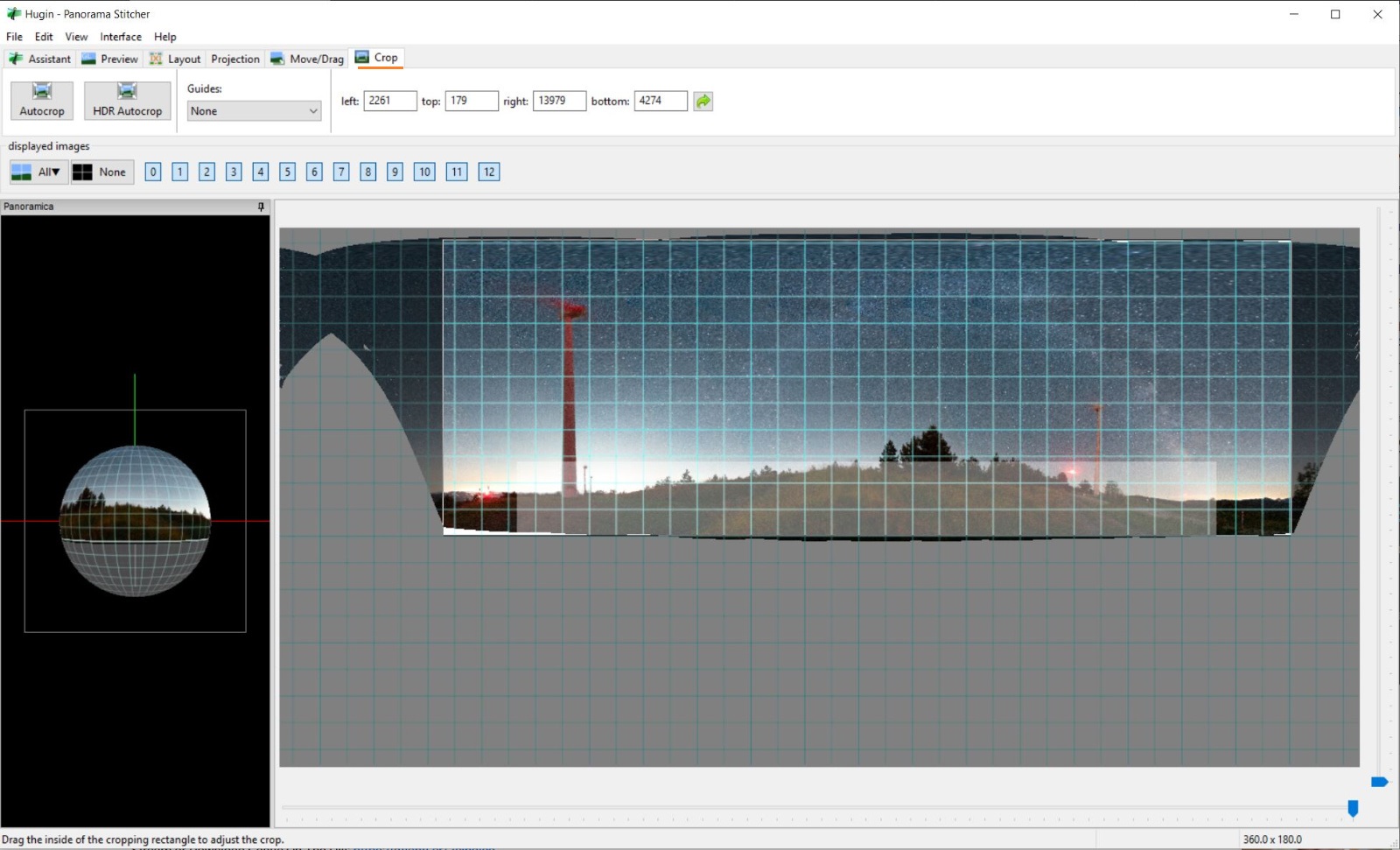Image resolution: width=1400 pixels, height=850 pixels.
Task: Click the green reset crop arrow icon
Action: tap(703, 102)
